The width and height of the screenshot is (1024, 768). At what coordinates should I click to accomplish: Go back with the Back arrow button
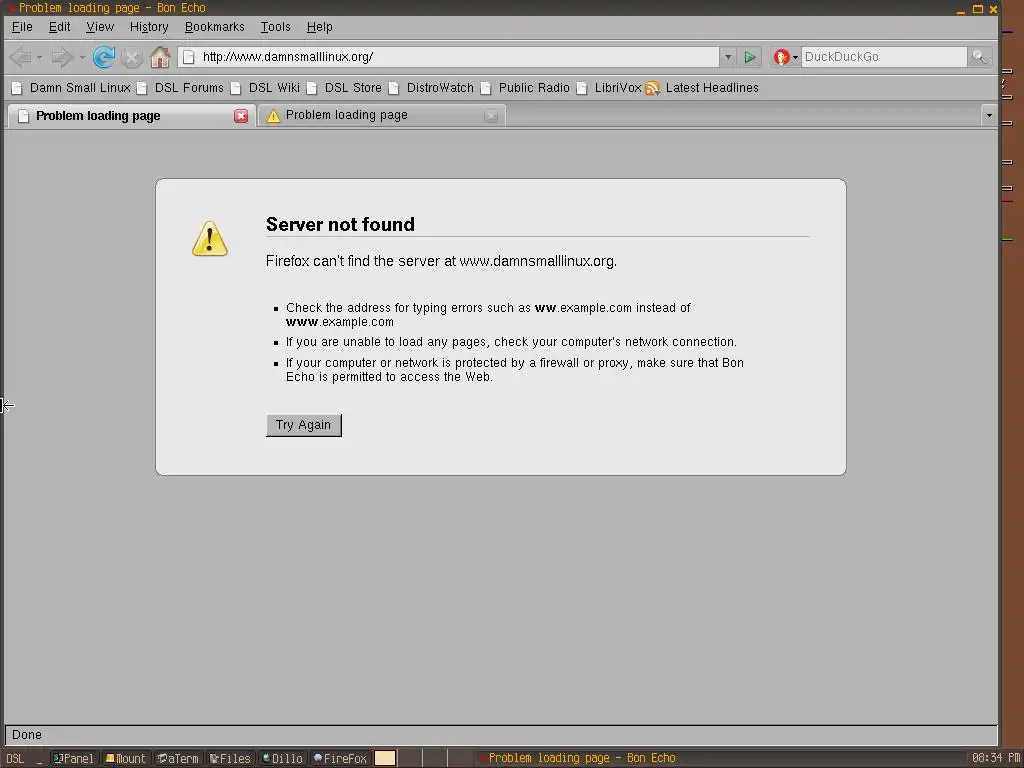coord(21,57)
